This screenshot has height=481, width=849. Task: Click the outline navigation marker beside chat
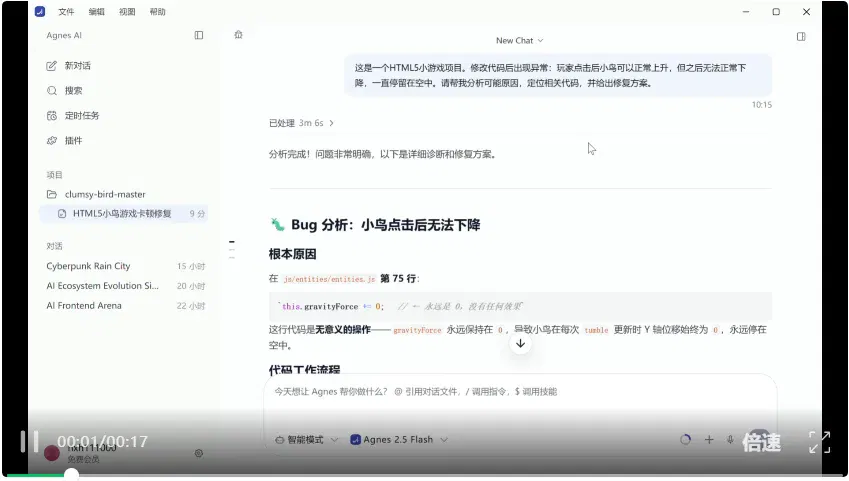click(232, 249)
